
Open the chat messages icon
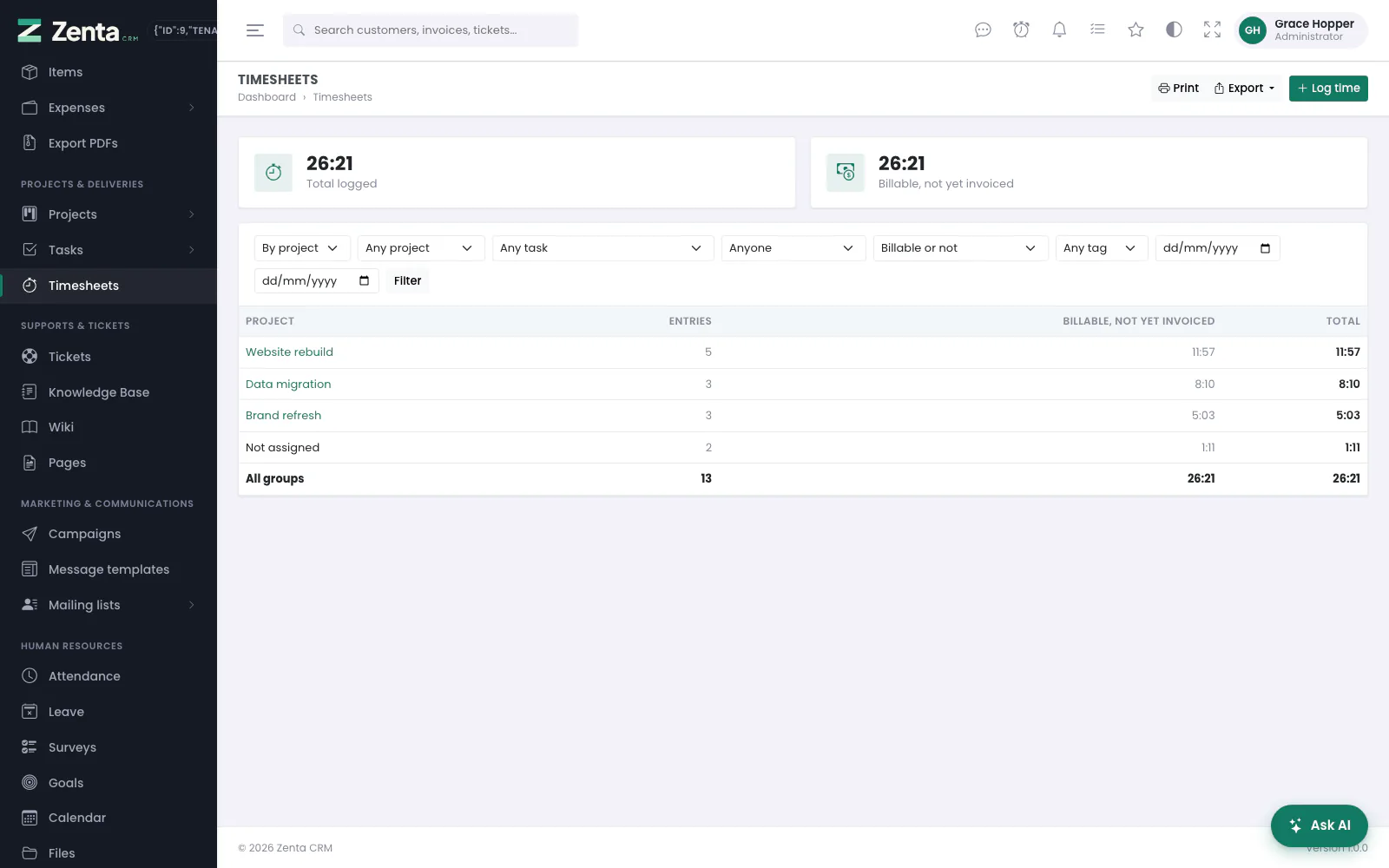coord(983,30)
